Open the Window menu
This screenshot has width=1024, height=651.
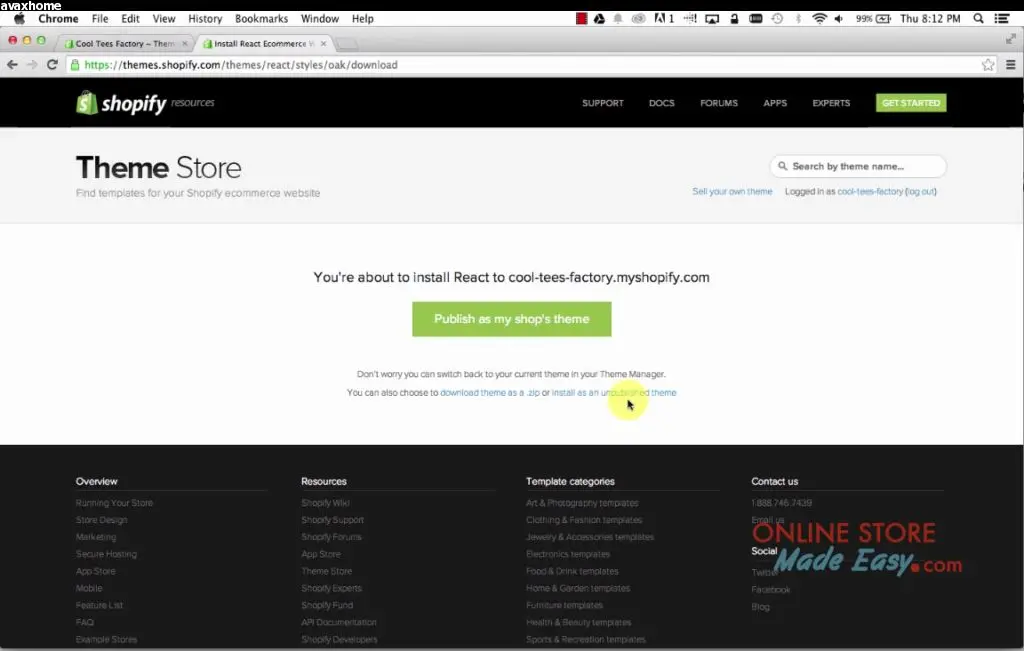point(319,18)
